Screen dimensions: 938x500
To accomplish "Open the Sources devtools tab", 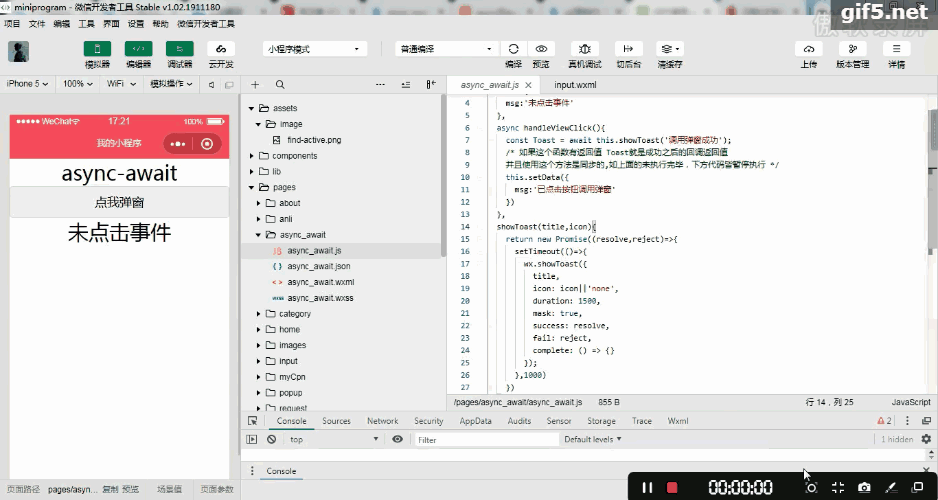I will pos(336,421).
